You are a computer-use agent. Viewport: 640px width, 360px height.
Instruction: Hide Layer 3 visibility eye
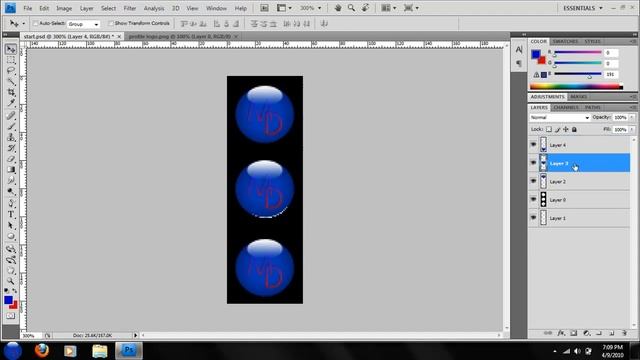[533, 163]
